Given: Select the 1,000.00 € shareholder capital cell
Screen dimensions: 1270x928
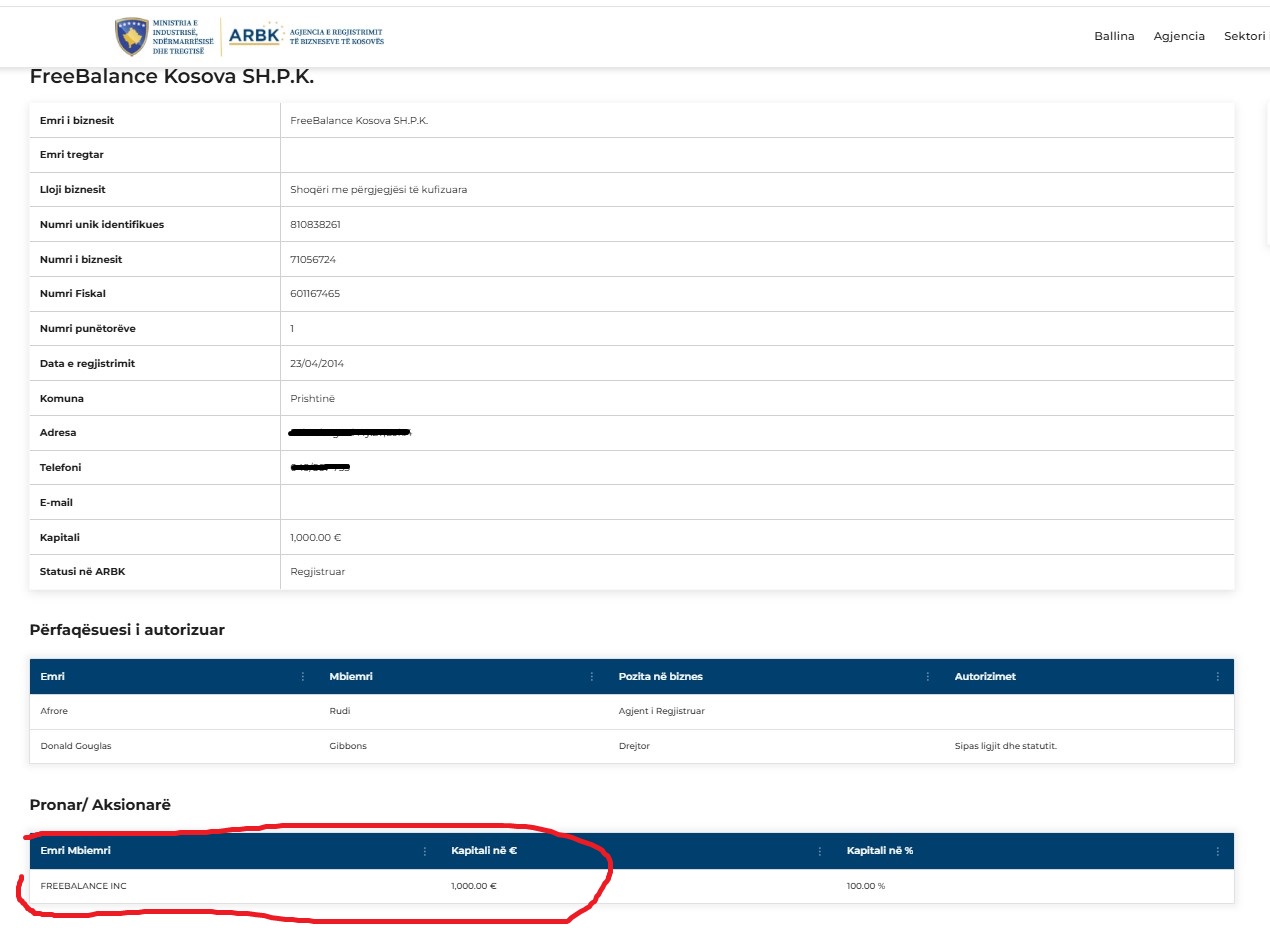Looking at the screenshot, I should click(x=474, y=886).
